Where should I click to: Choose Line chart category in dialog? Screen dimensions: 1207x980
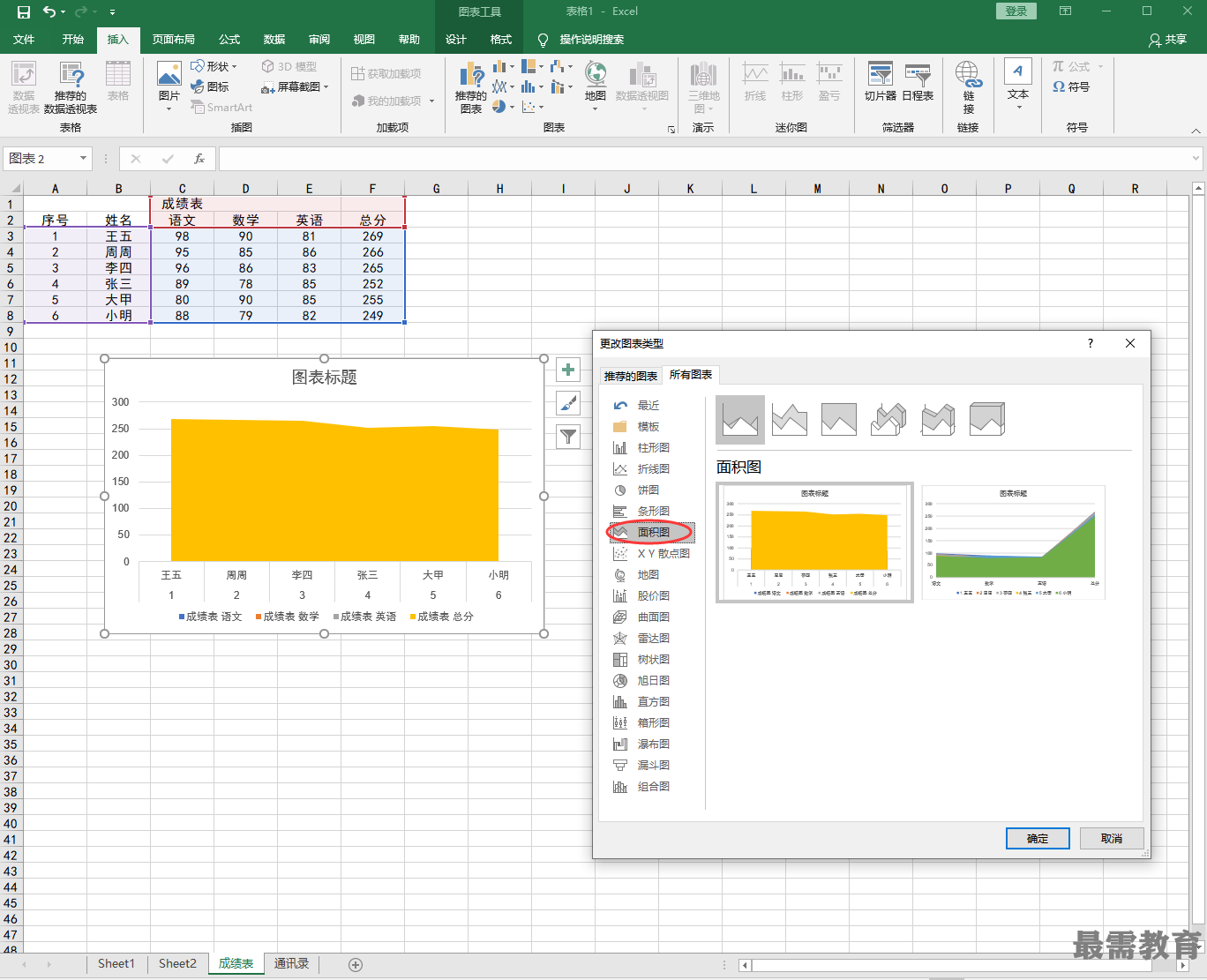pyautogui.click(x=653, y=469)
